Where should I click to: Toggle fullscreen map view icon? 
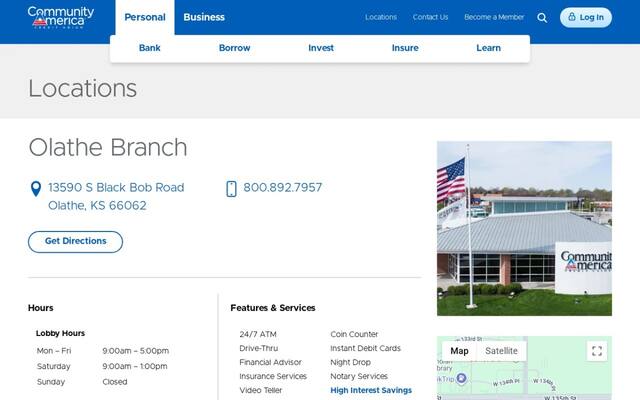(597, 351)
